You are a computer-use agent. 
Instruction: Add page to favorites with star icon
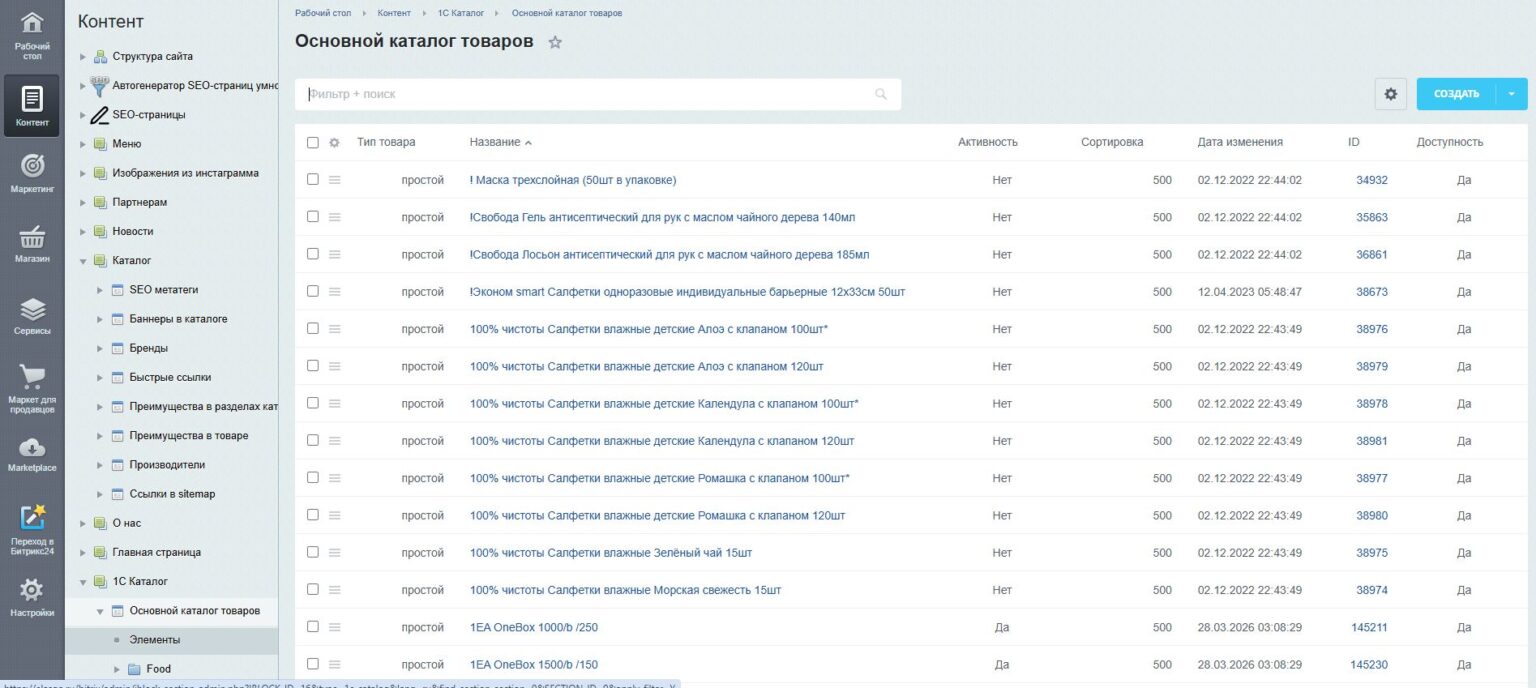555,42
